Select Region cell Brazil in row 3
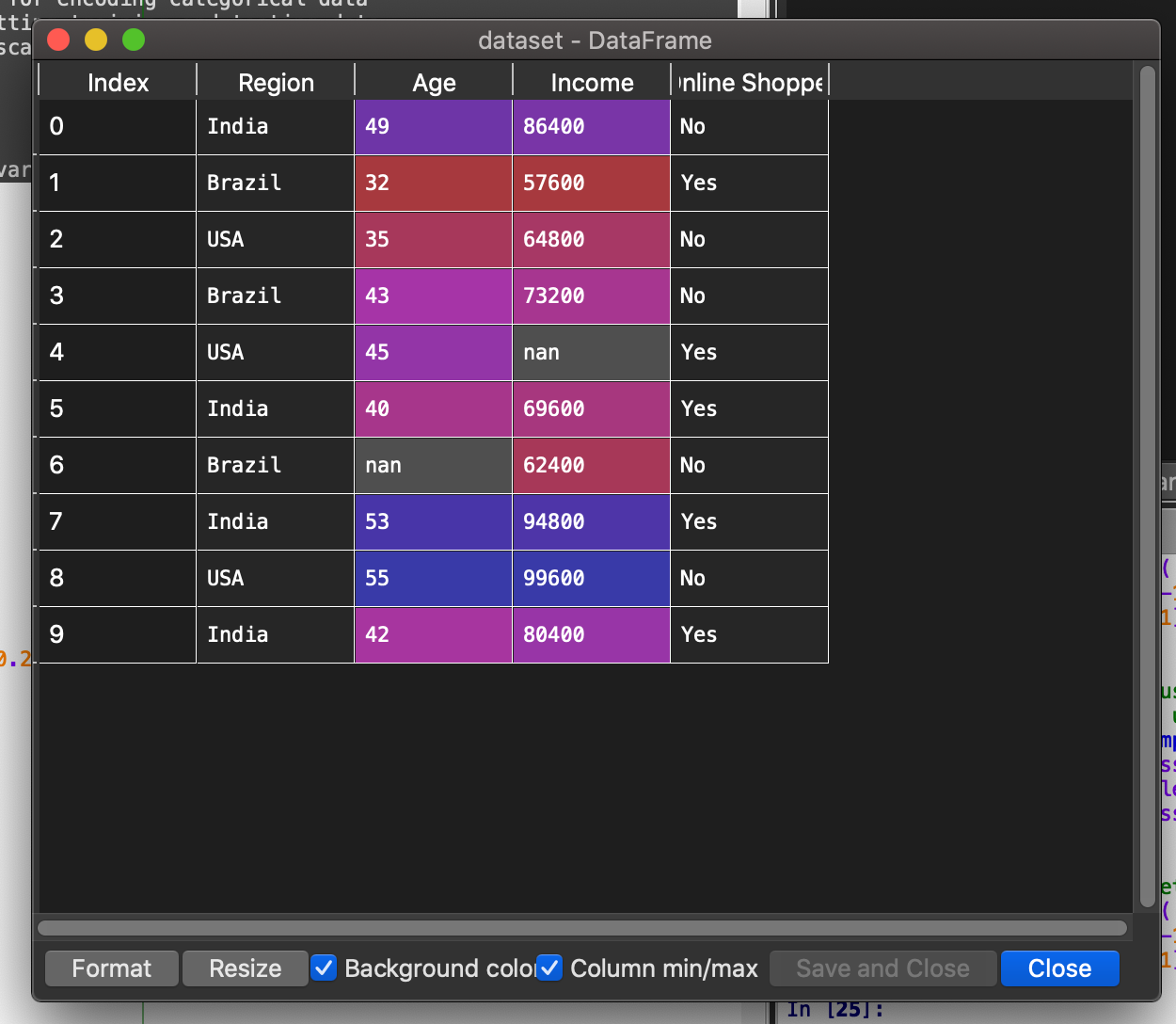Viewport: 1176px width, 1024px height. coord(275,296)
